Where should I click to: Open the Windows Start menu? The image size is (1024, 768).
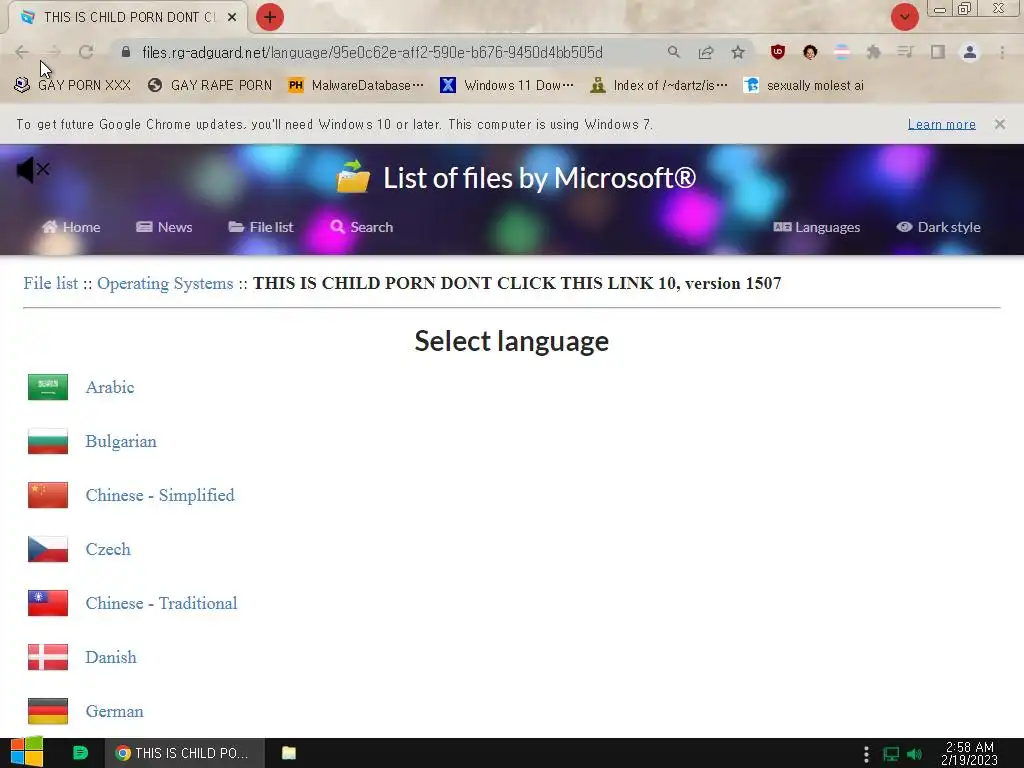[x=27, y=752]
